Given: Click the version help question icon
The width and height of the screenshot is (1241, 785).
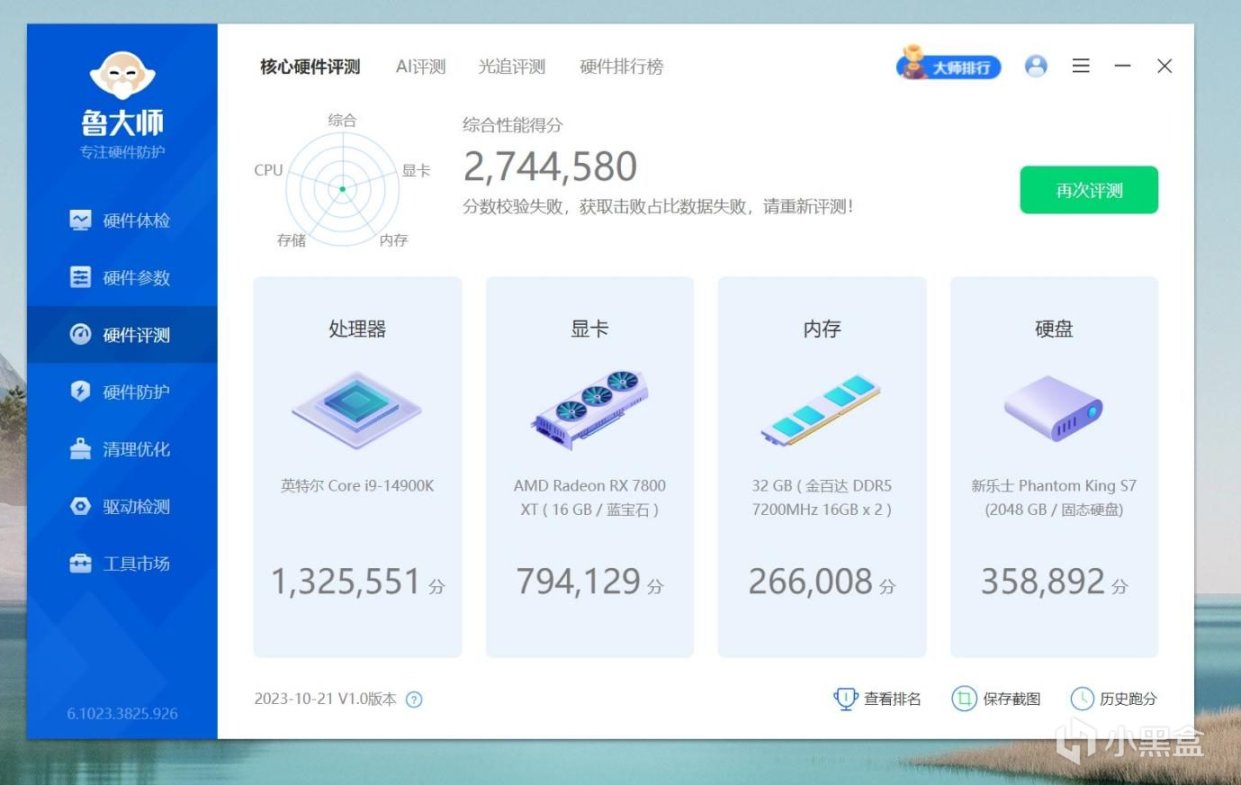Looking at the screenshot, I should [x=414, y=700].
